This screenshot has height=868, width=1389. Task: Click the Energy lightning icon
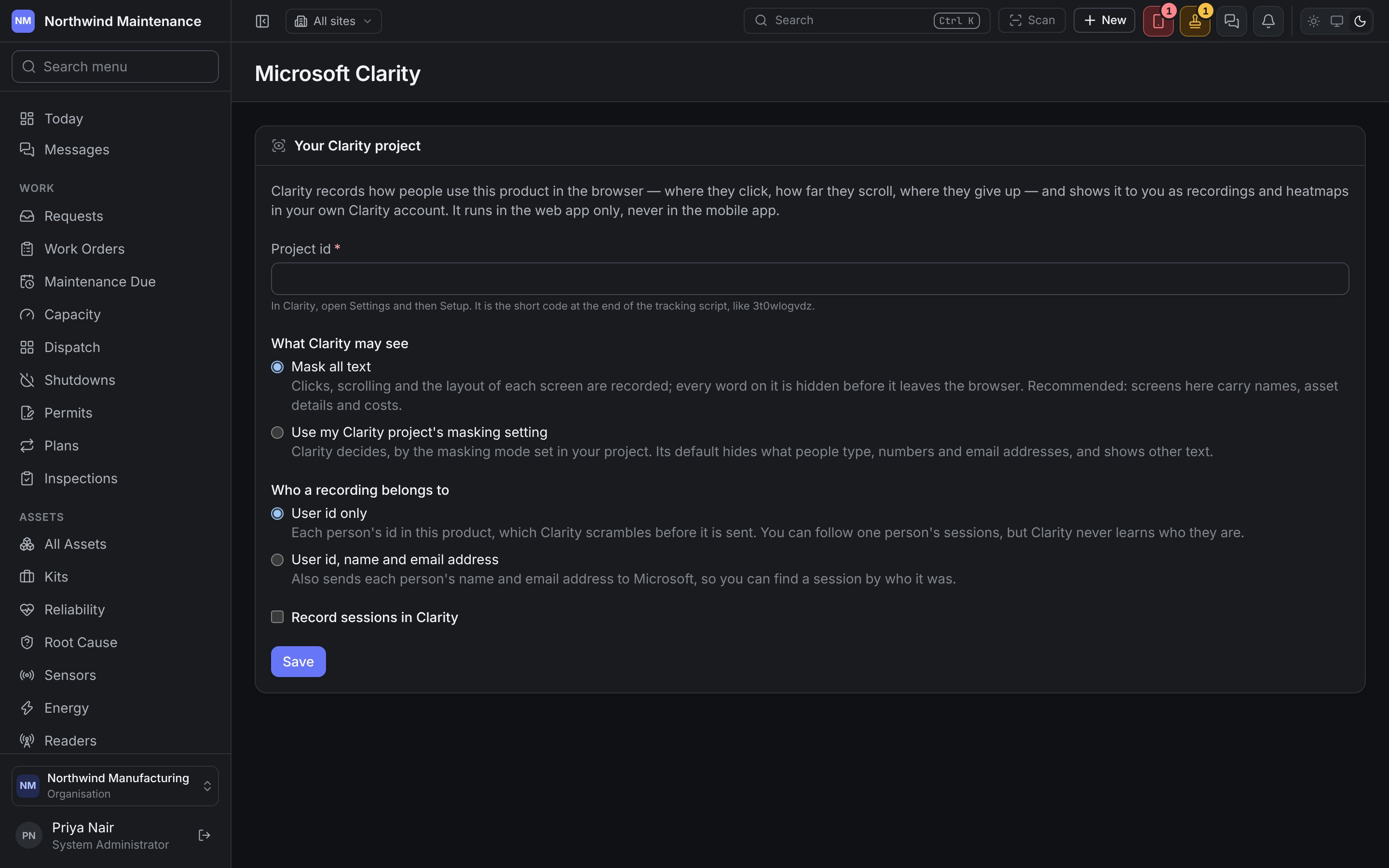point(27,708)
